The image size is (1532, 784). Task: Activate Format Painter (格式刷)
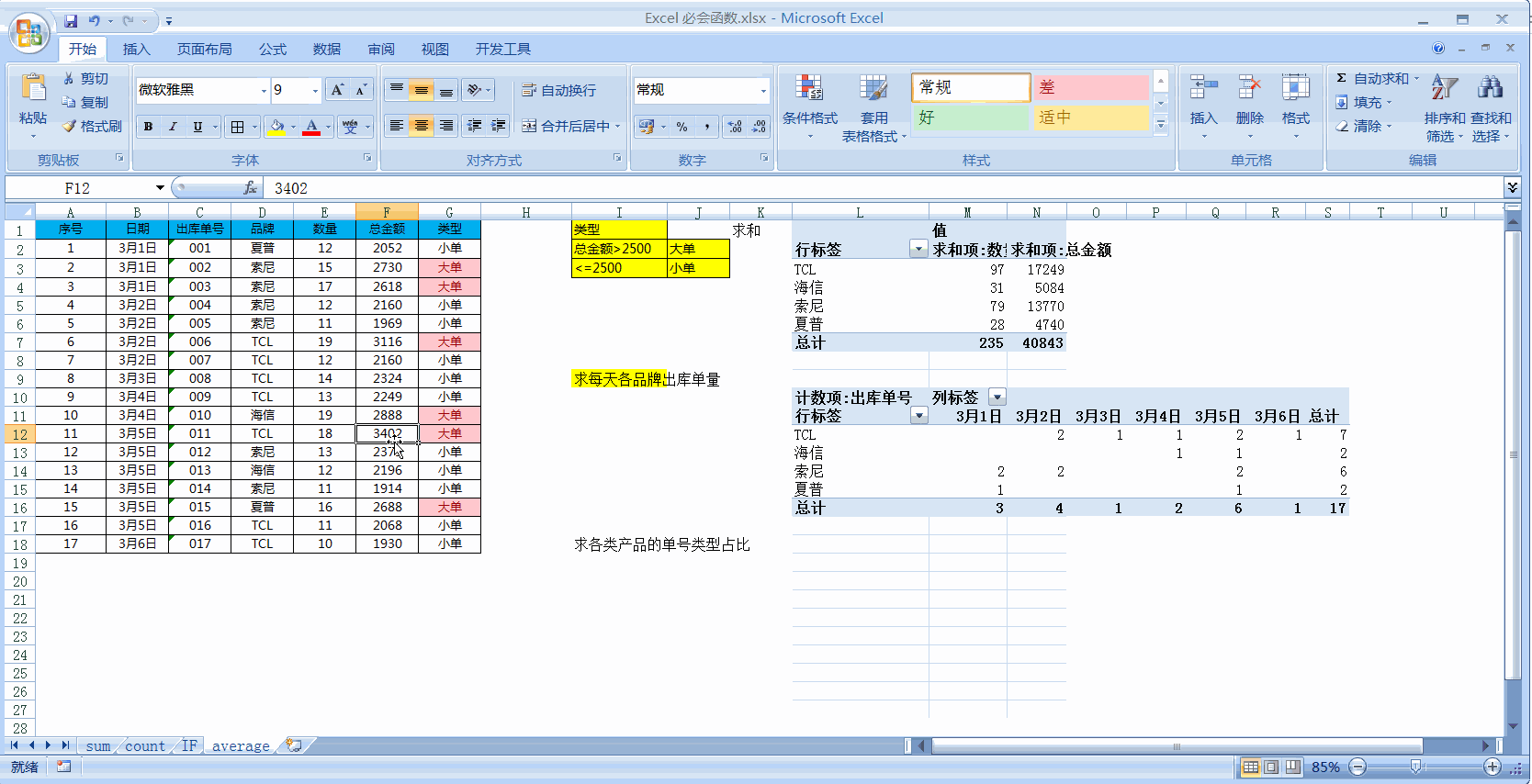(x=92, y=127)
